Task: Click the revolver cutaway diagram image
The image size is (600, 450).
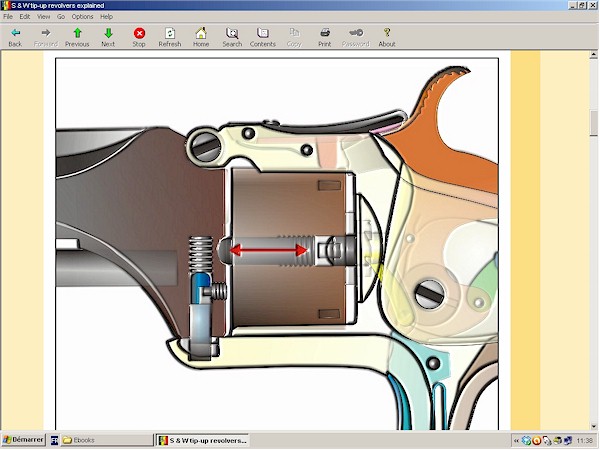Action: pos(277,243)
